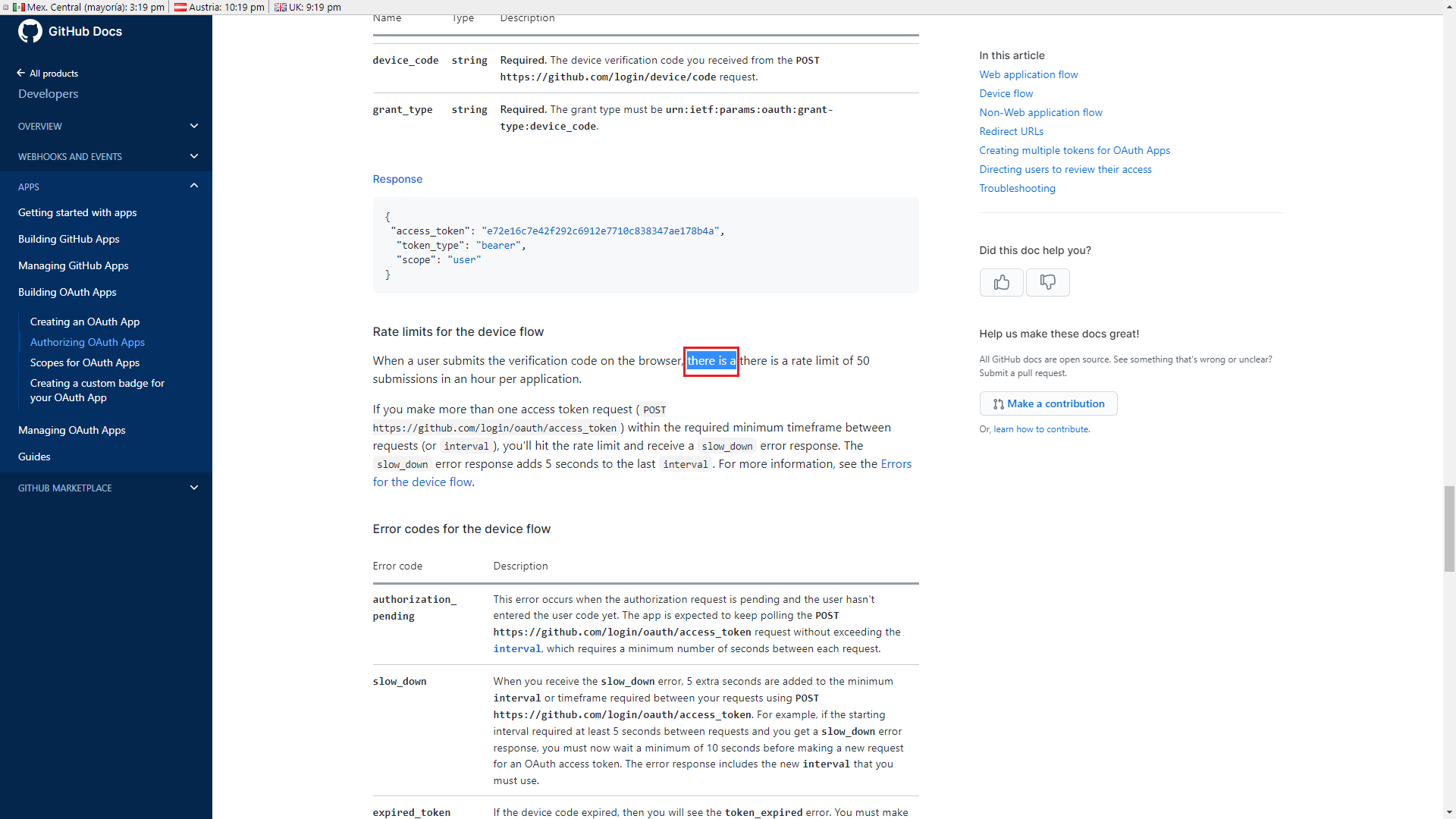
Task: Click Error codes for the device flow heading
Action: coord(462,529)
